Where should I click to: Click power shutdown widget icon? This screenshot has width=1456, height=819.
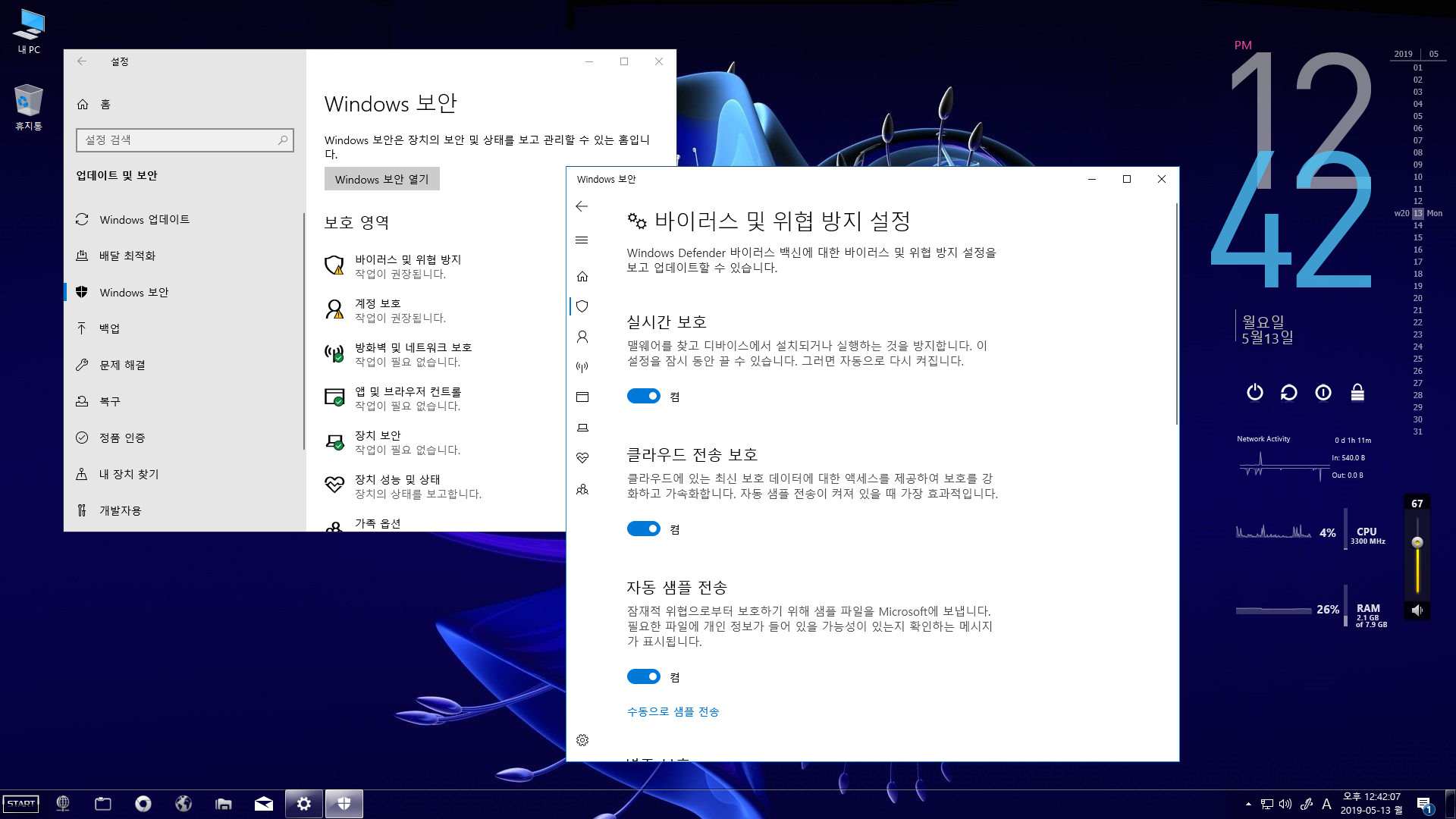(1255, 392)
